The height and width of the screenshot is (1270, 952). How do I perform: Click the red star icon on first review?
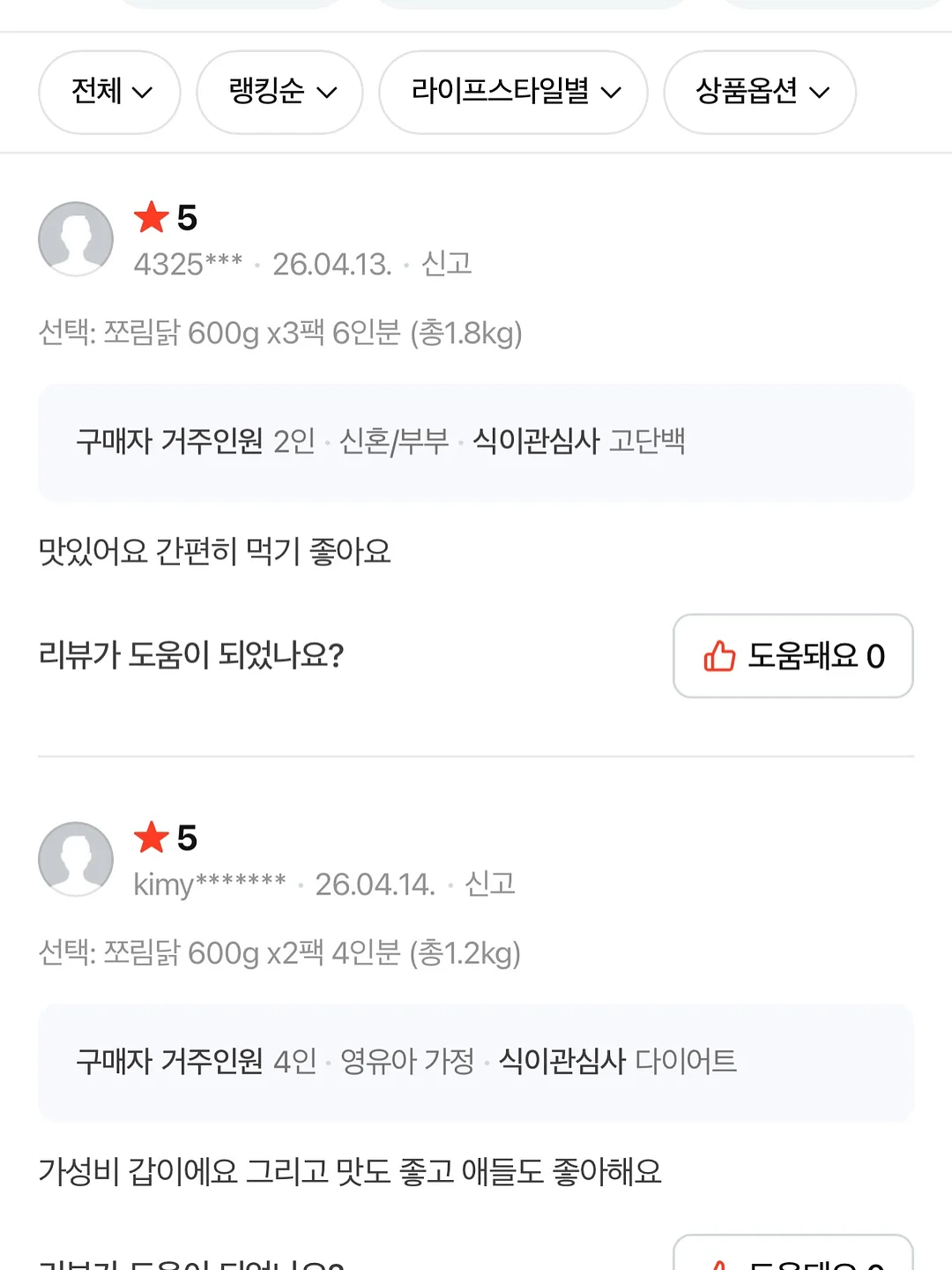coord(152,217)
